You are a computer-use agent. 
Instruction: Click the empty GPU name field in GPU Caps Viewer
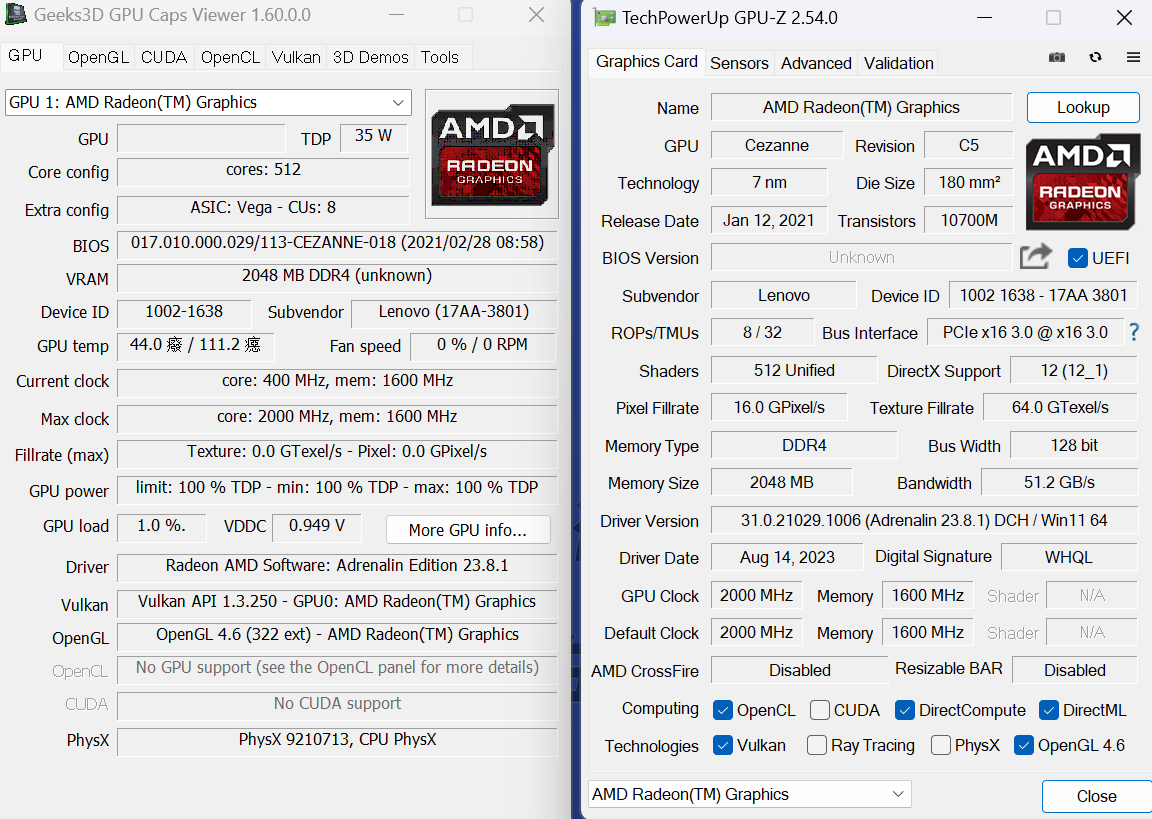[x=201, y=138]
